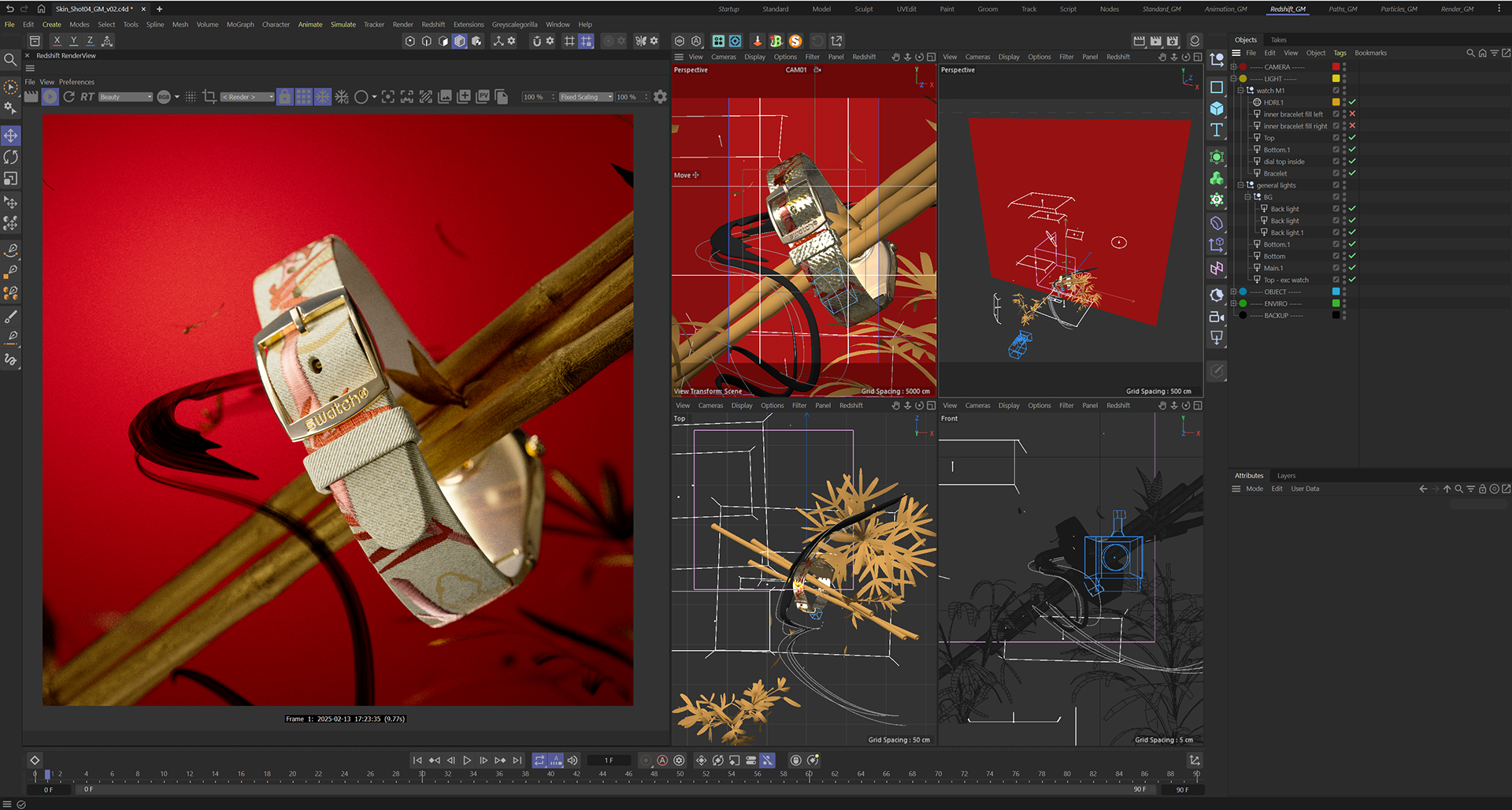
Task: Click the MoGraph cloner green icon
Action: [x=1217, y=179]
